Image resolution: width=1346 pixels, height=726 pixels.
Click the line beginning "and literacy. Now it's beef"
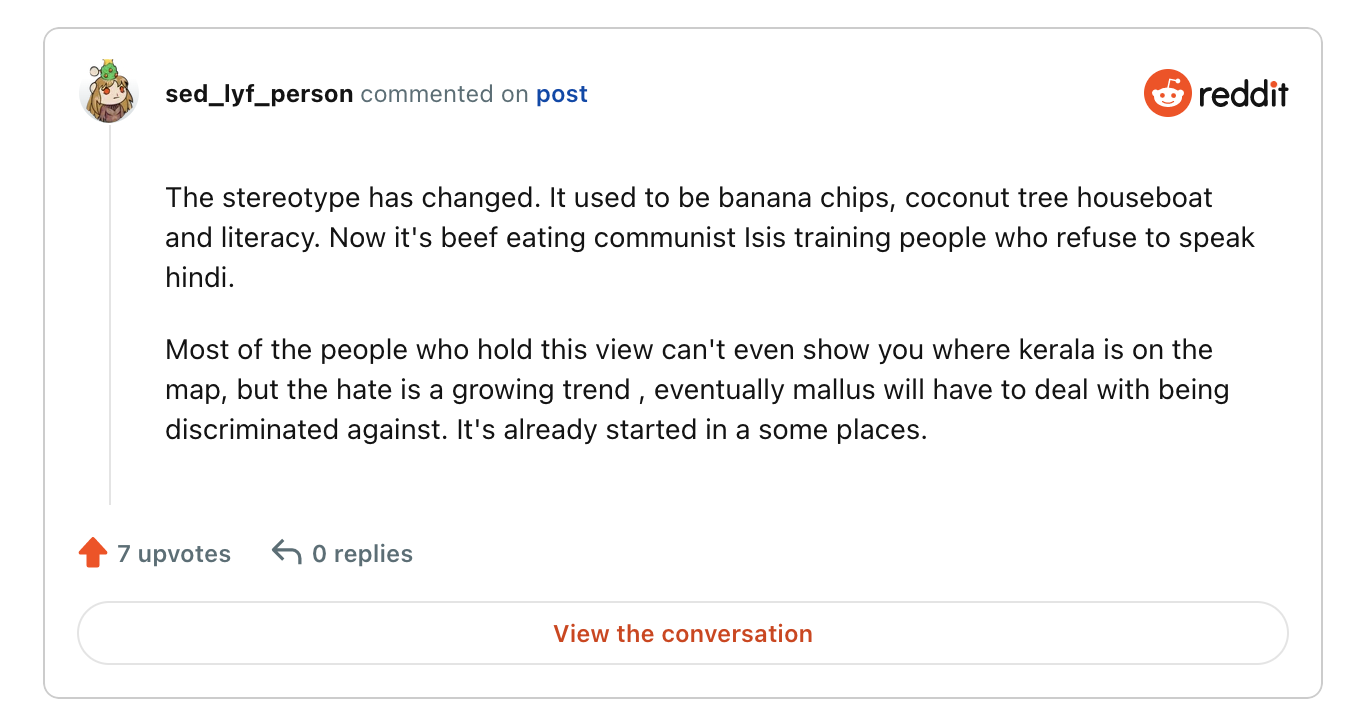(710, 239)
